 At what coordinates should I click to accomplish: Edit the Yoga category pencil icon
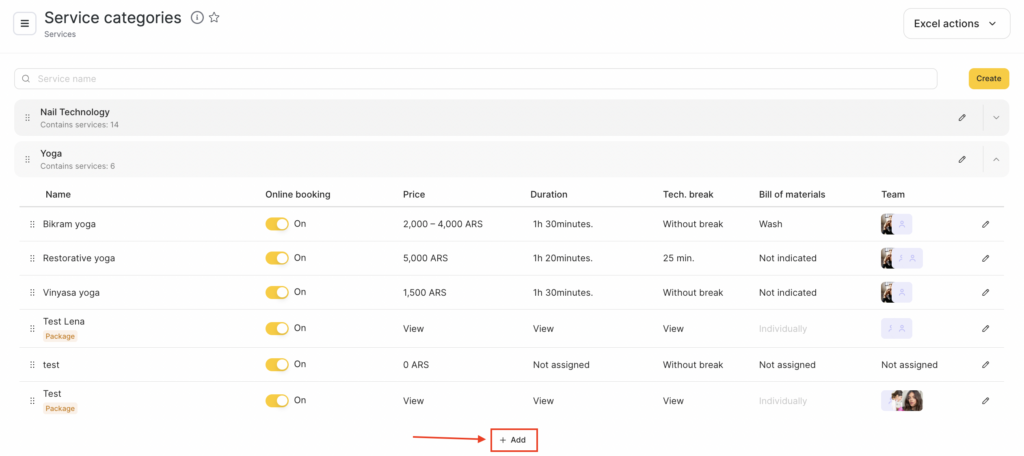pos(962,159)
